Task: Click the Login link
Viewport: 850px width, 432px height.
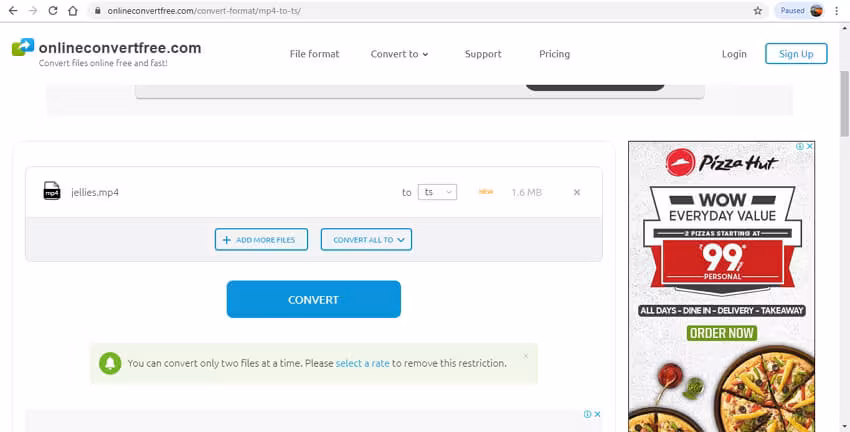Action: tap(734, 54)
